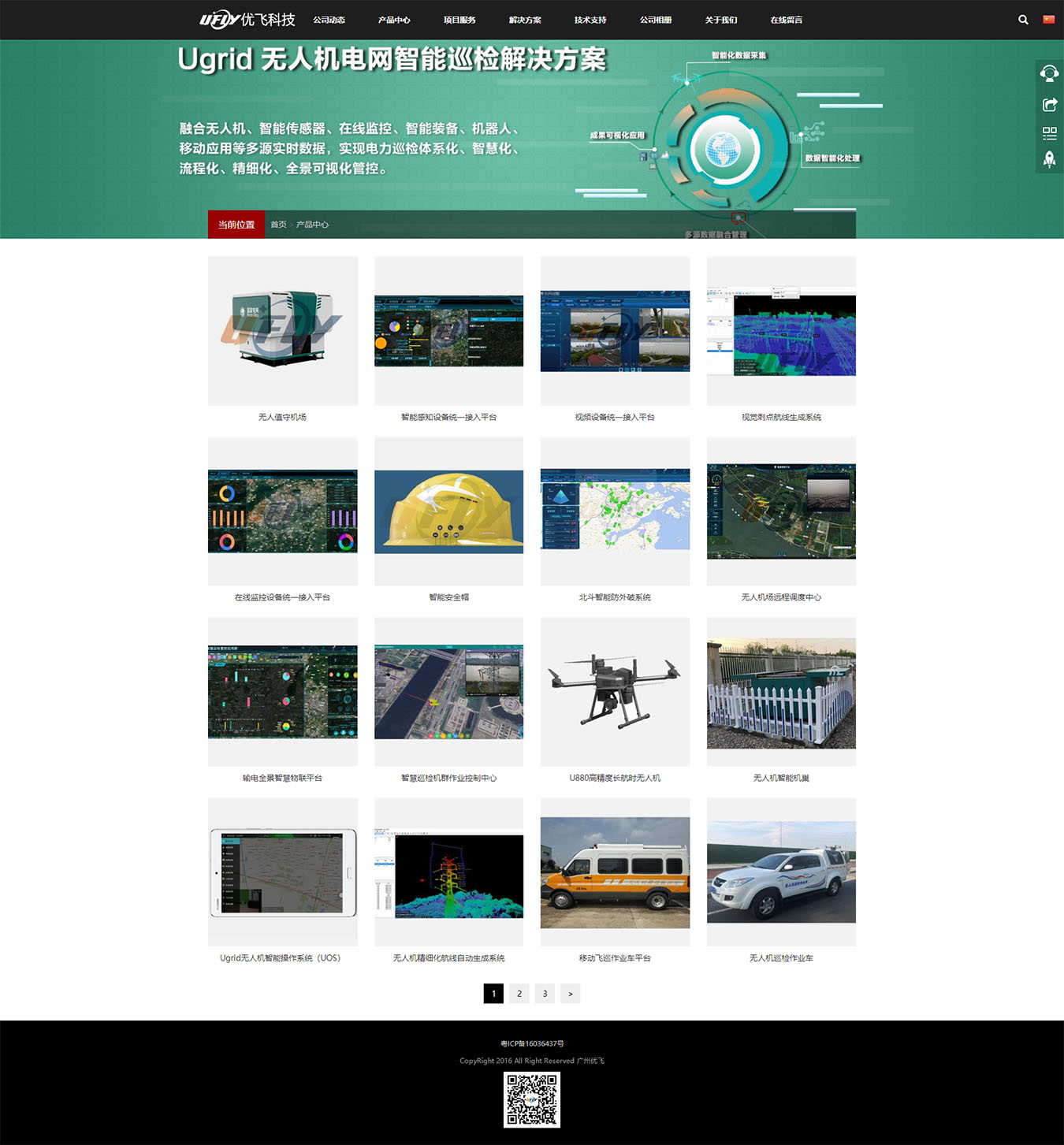The height and width of the screenshot is (1145, 1064).
Task: Switch language via the Chinese flag icon
Action: (1049, 20)
